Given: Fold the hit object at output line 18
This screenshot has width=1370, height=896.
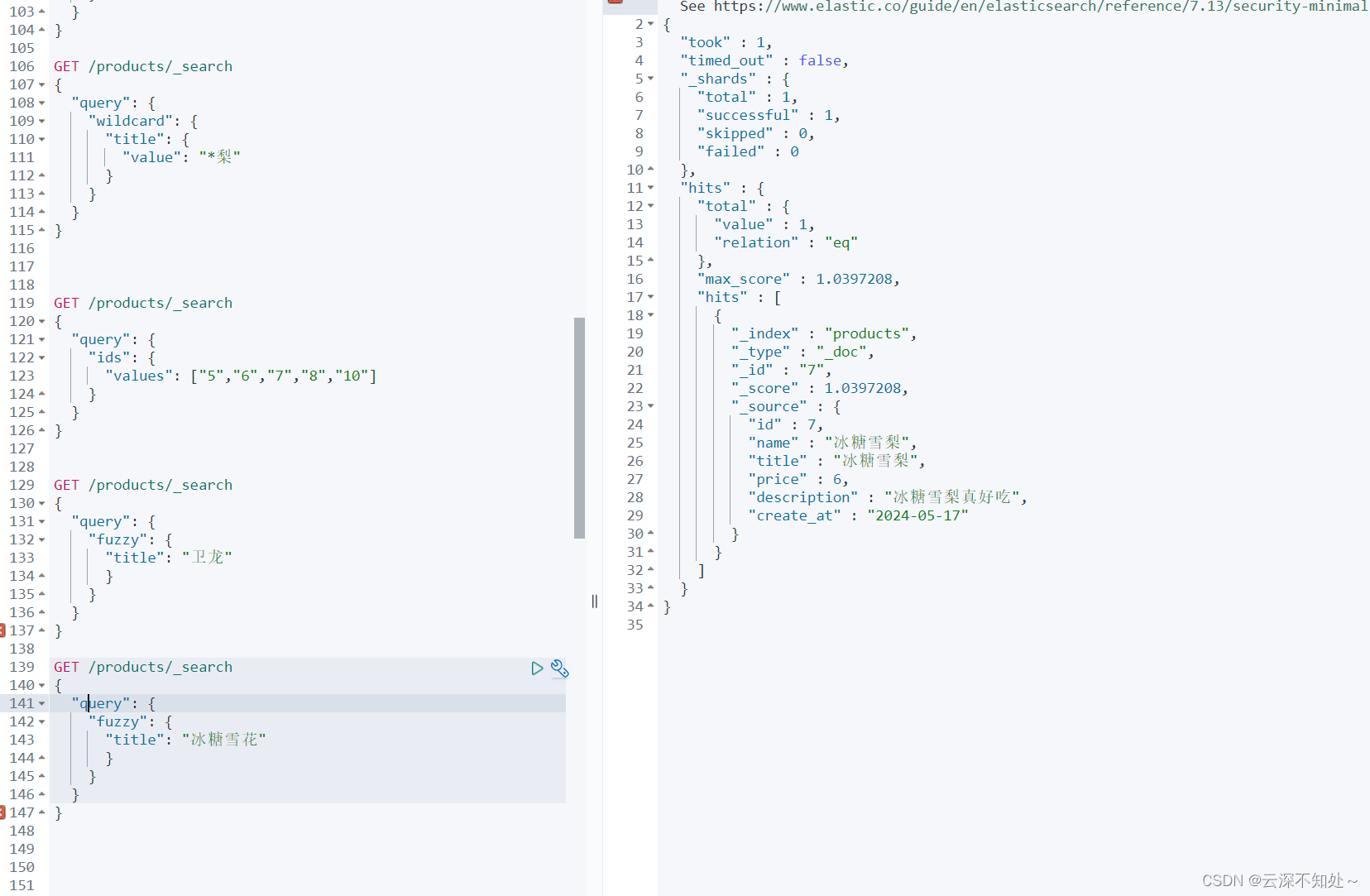Looking at the screenshot, I should coord(650,315).
